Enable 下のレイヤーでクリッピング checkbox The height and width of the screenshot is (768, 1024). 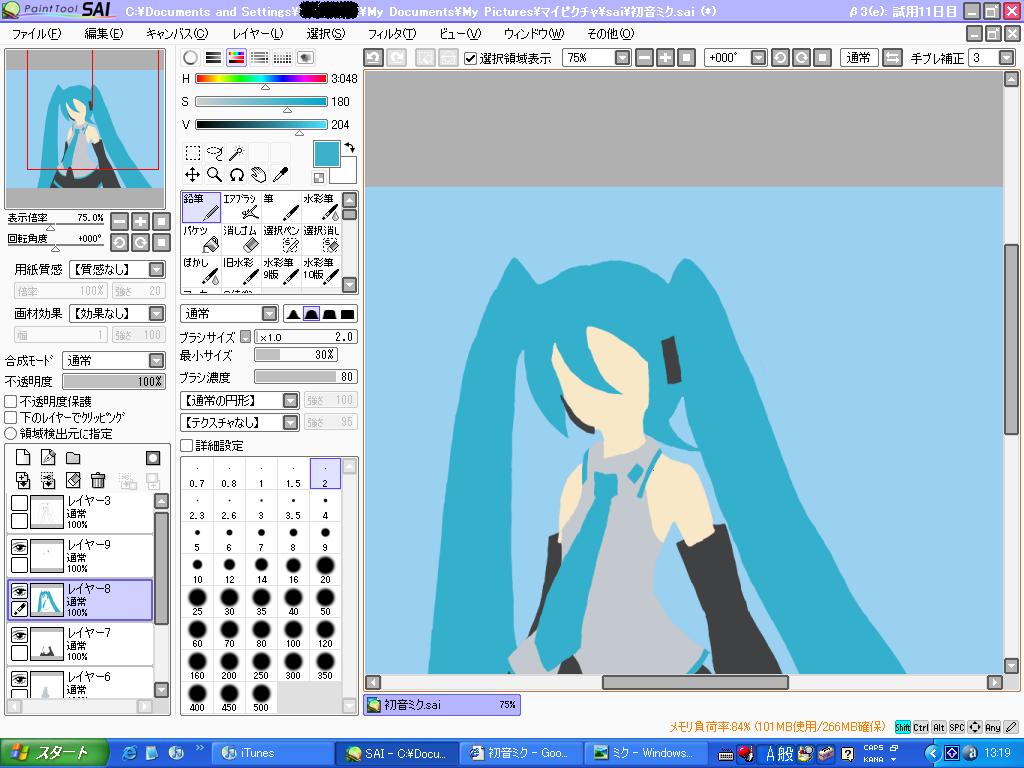pyautogui.click(x=10, y=417)
